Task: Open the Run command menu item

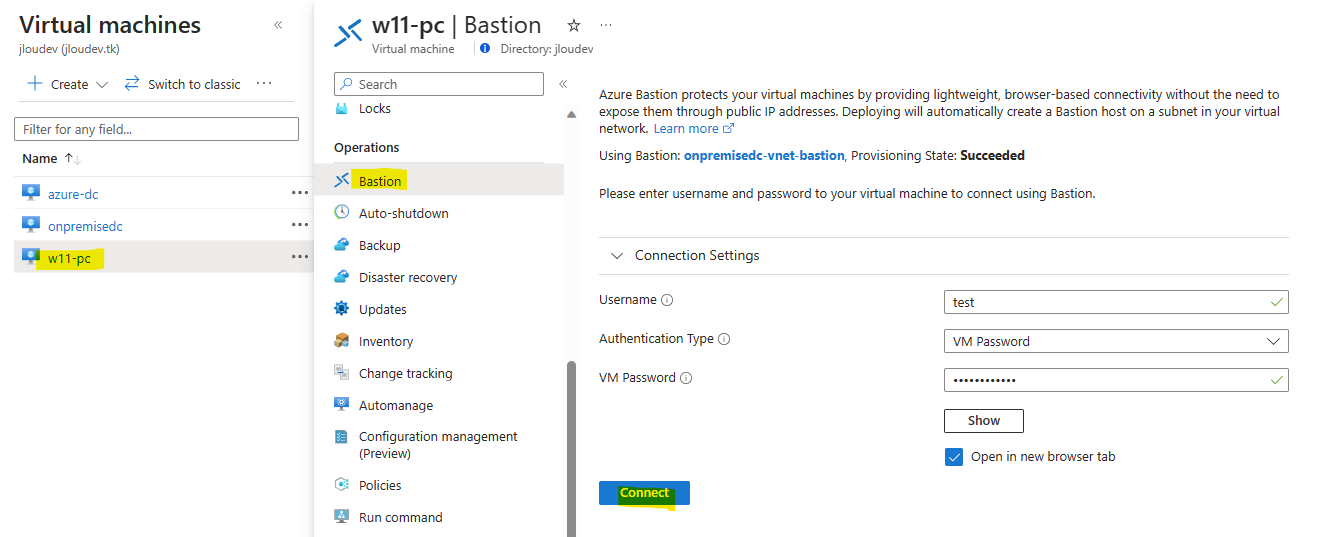Action: tap(401, 517)
